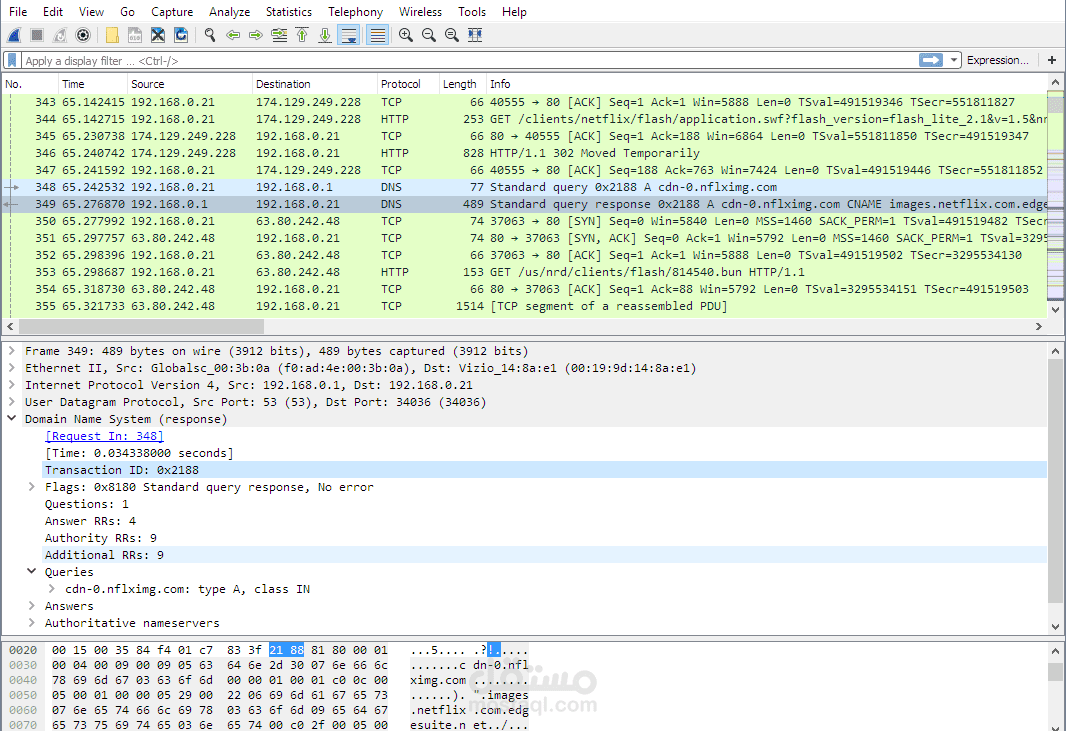Close the current capture file
Image resolution: width=1066 pixels, height=731 pixels.
[158, 35]
